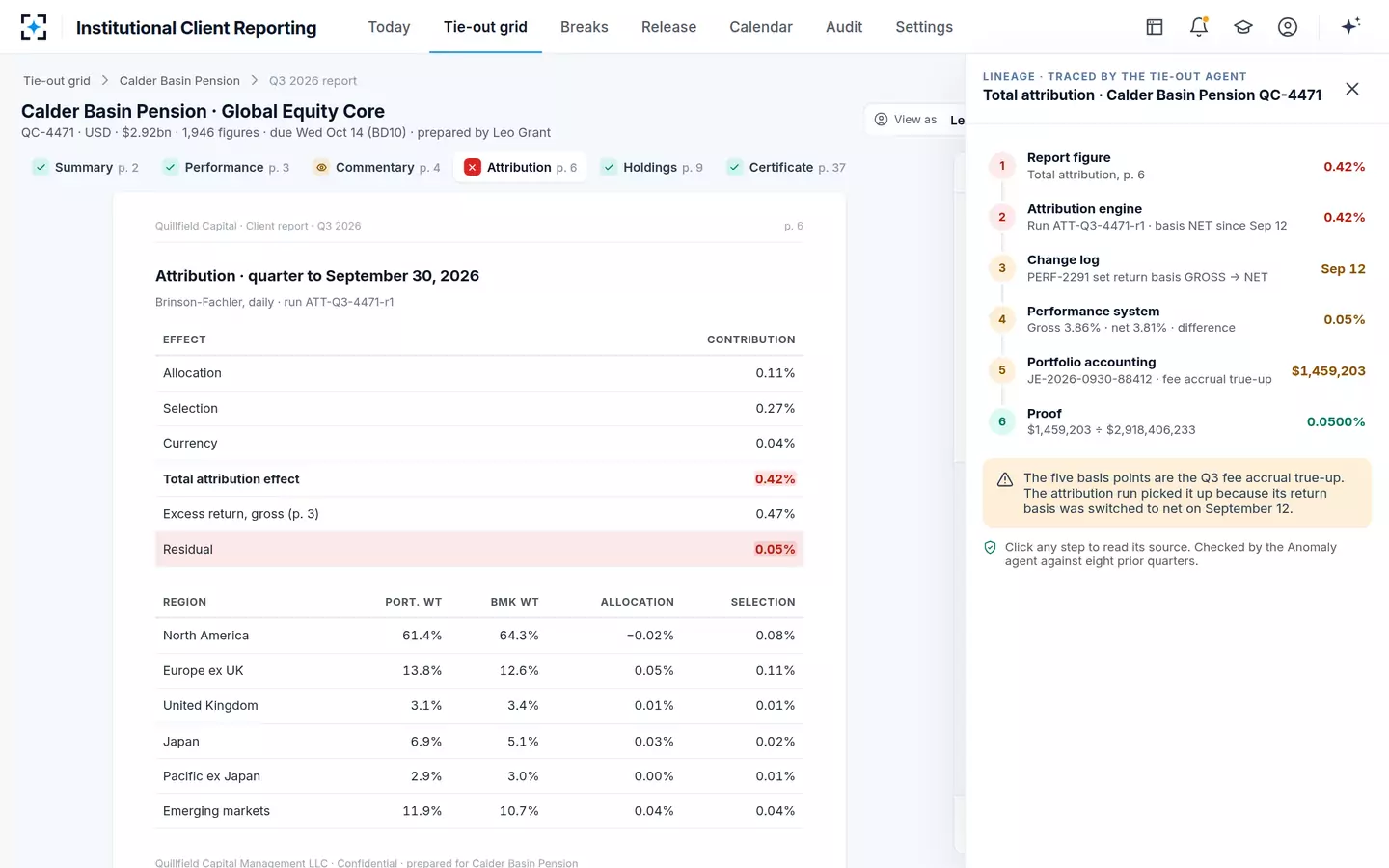Open the user account icon
Screen dimensions: 1389x868
(x=1288, y=27)
